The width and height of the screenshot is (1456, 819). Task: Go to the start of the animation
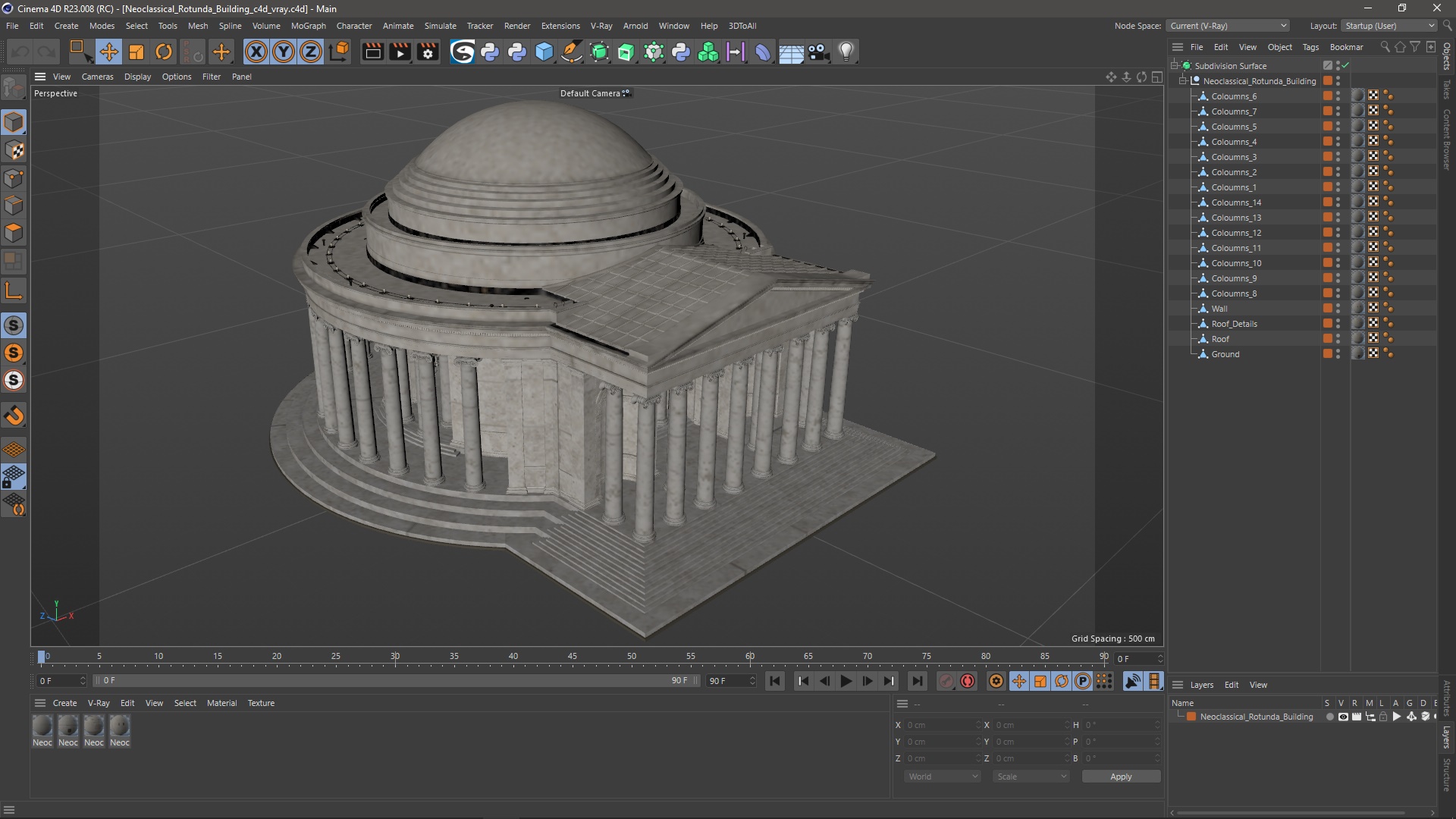pos(774,681)
